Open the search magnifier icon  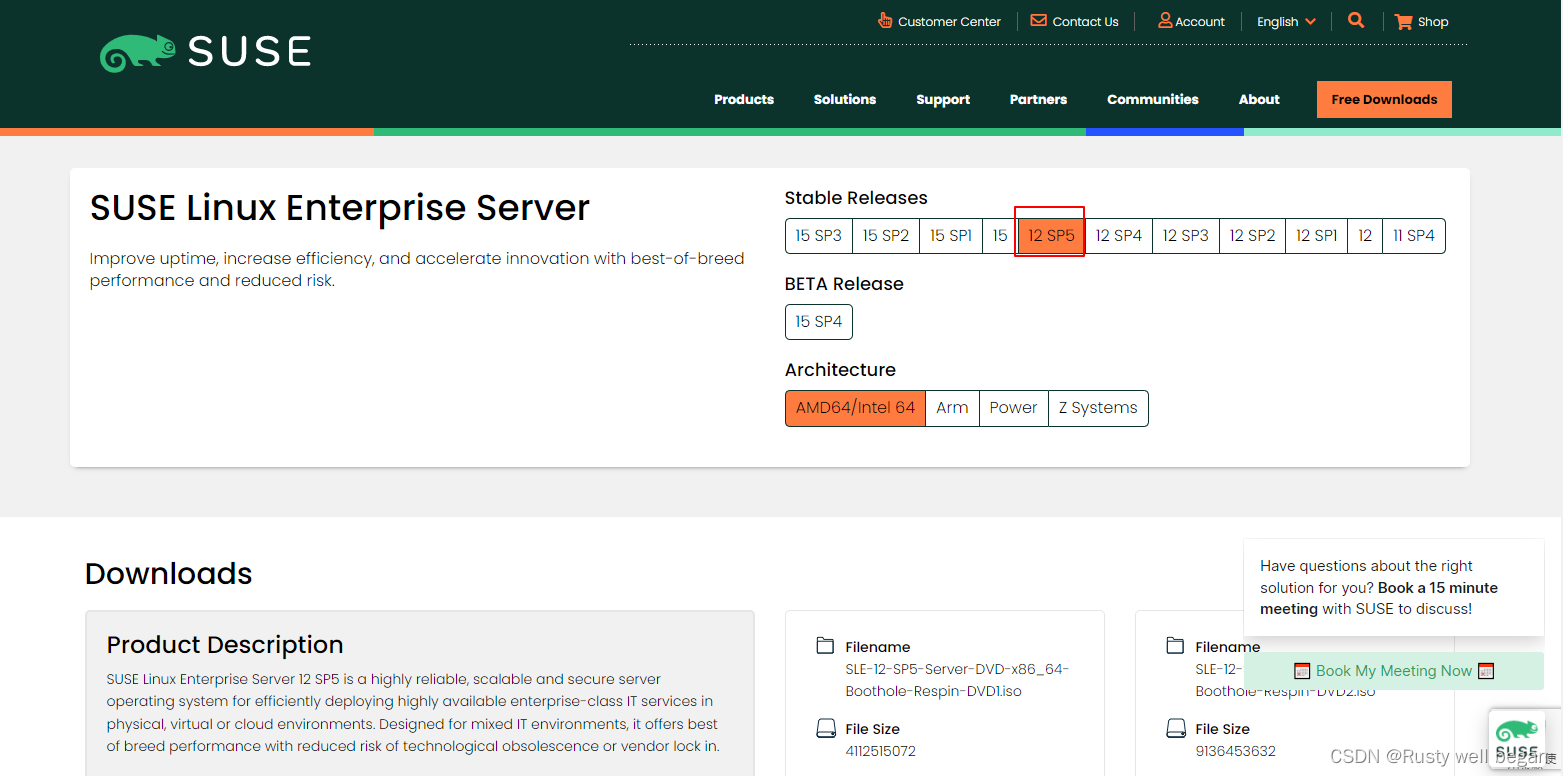coord(1356,20)
